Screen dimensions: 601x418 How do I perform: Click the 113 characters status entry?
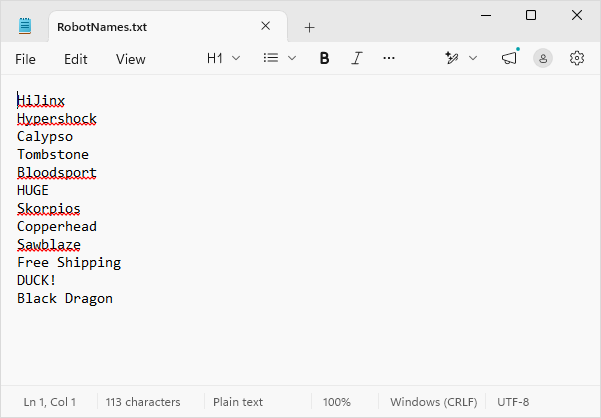[x=143, y=402]
